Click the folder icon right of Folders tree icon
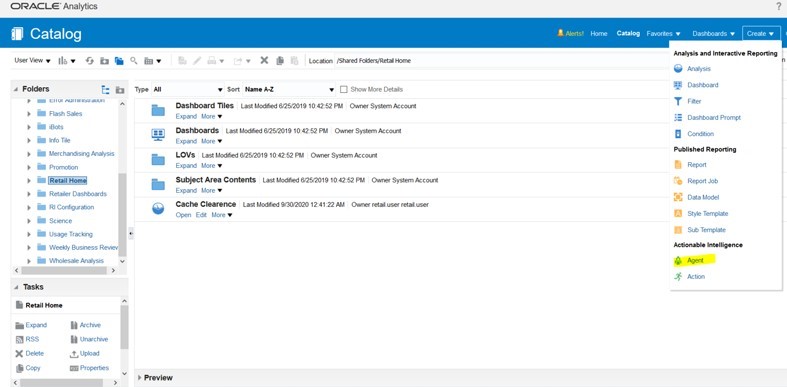This screenshot has height=387, width=787. coord(120,90)
